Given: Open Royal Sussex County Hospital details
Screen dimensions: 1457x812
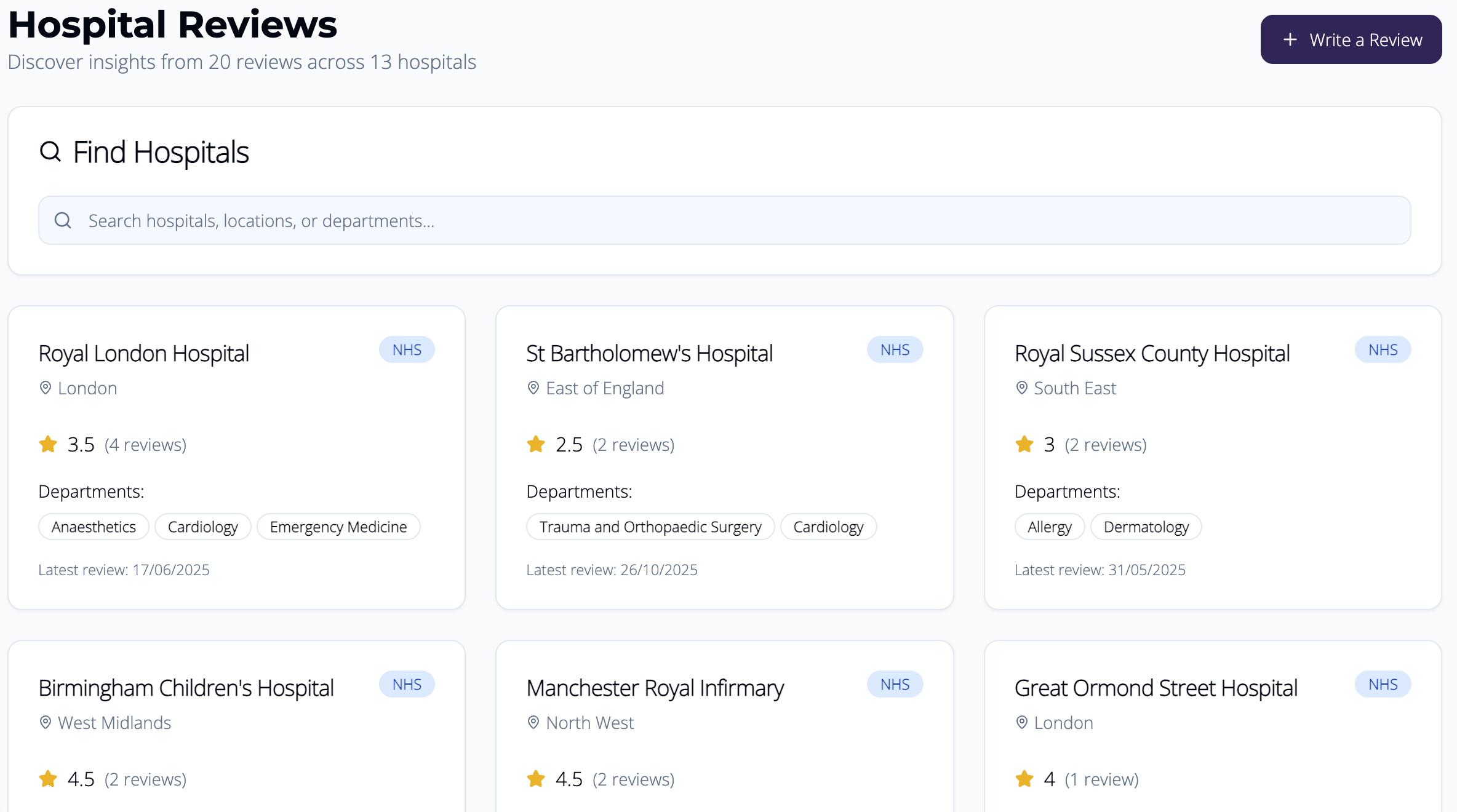Looking at the screenshot, I should click(x=1152, y=353).
